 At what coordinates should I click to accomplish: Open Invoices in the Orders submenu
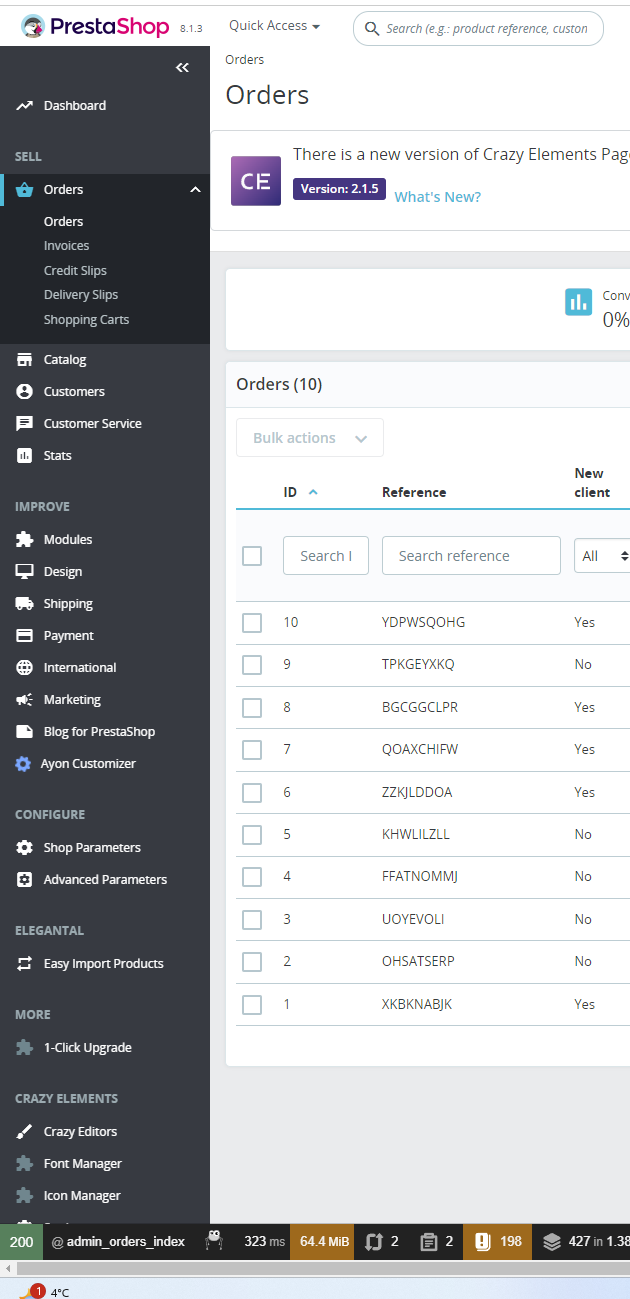pos(66,246)
